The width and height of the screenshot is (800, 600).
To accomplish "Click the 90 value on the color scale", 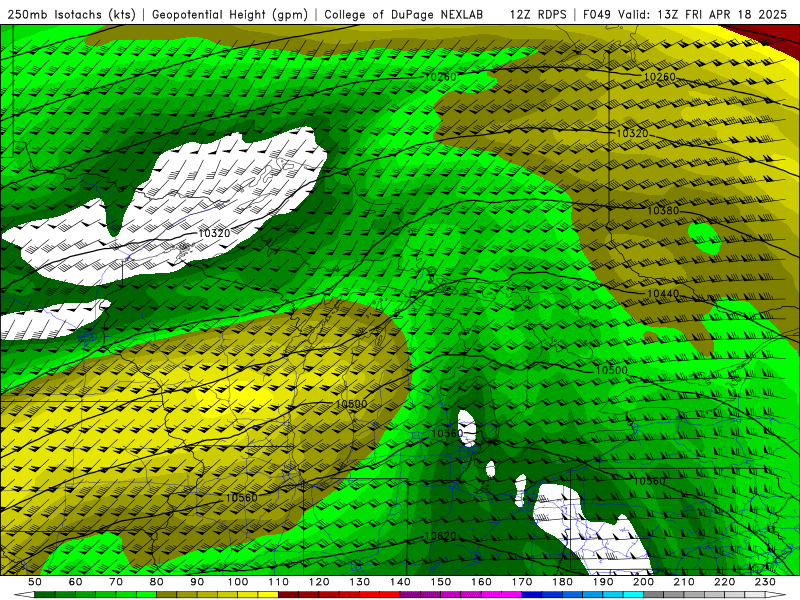I will (x=197, y=582).
